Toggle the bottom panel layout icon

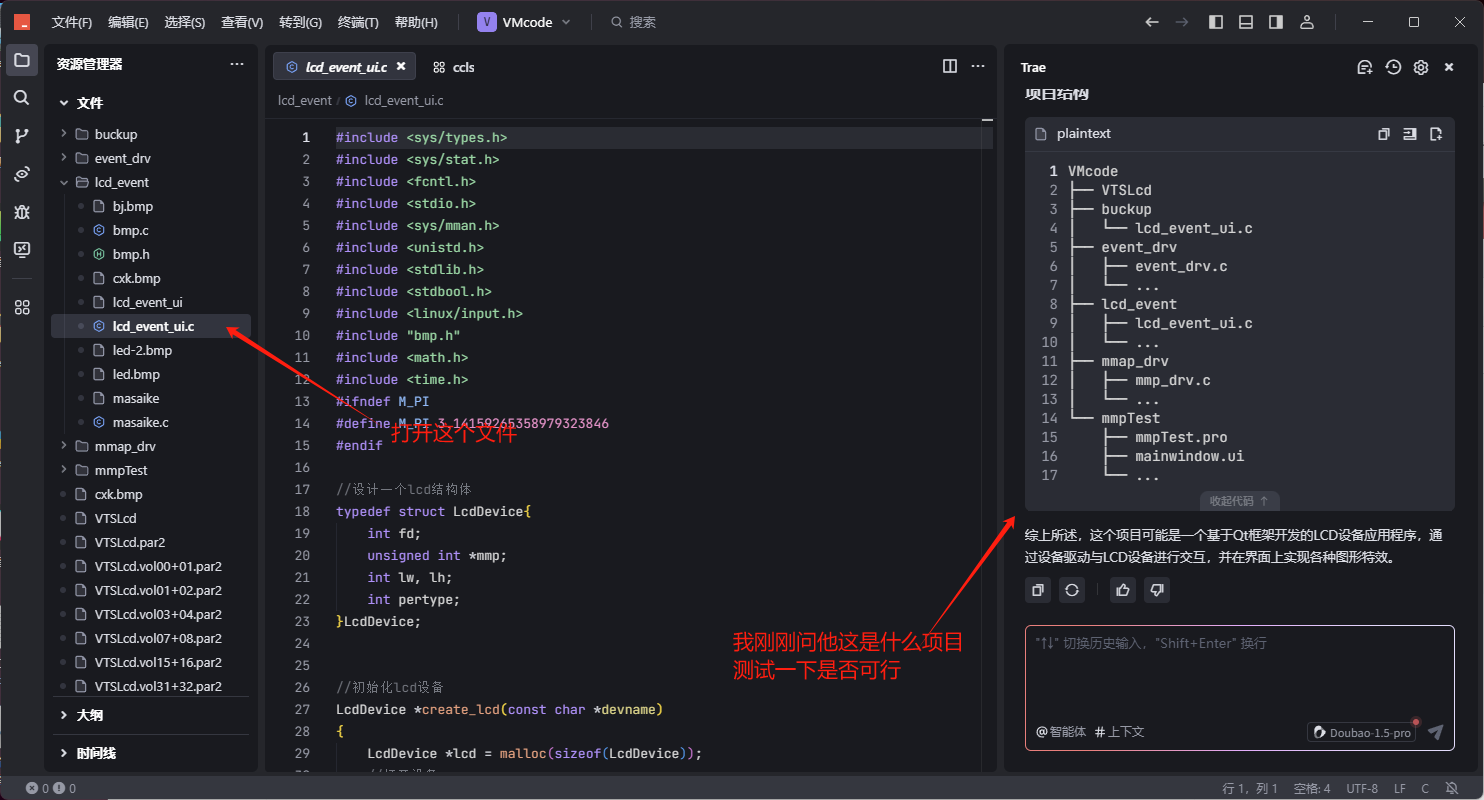coord(1246,22)
